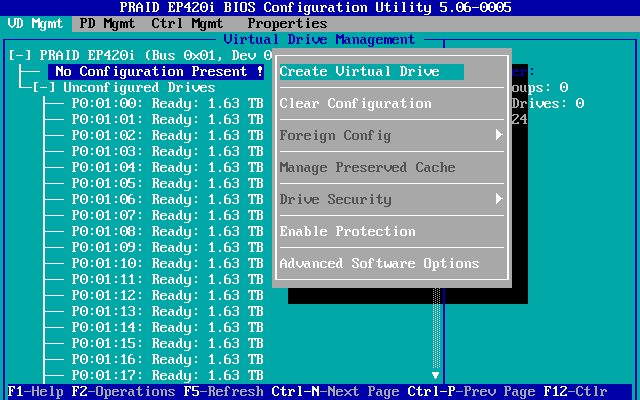Highlight drive P0:01:17 at list bottom
Screen dimensions: 640x400
click(x=167, y=376)
